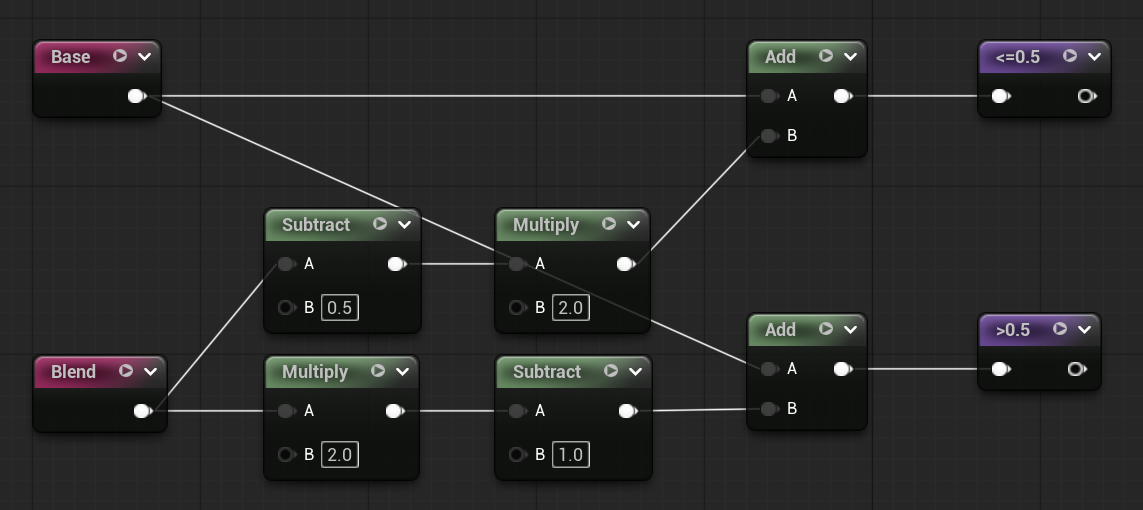Click input pin A of the Multiply node fed by Subtract
Viewport: 1143px width, 510px height.
(x=517, y=264)
